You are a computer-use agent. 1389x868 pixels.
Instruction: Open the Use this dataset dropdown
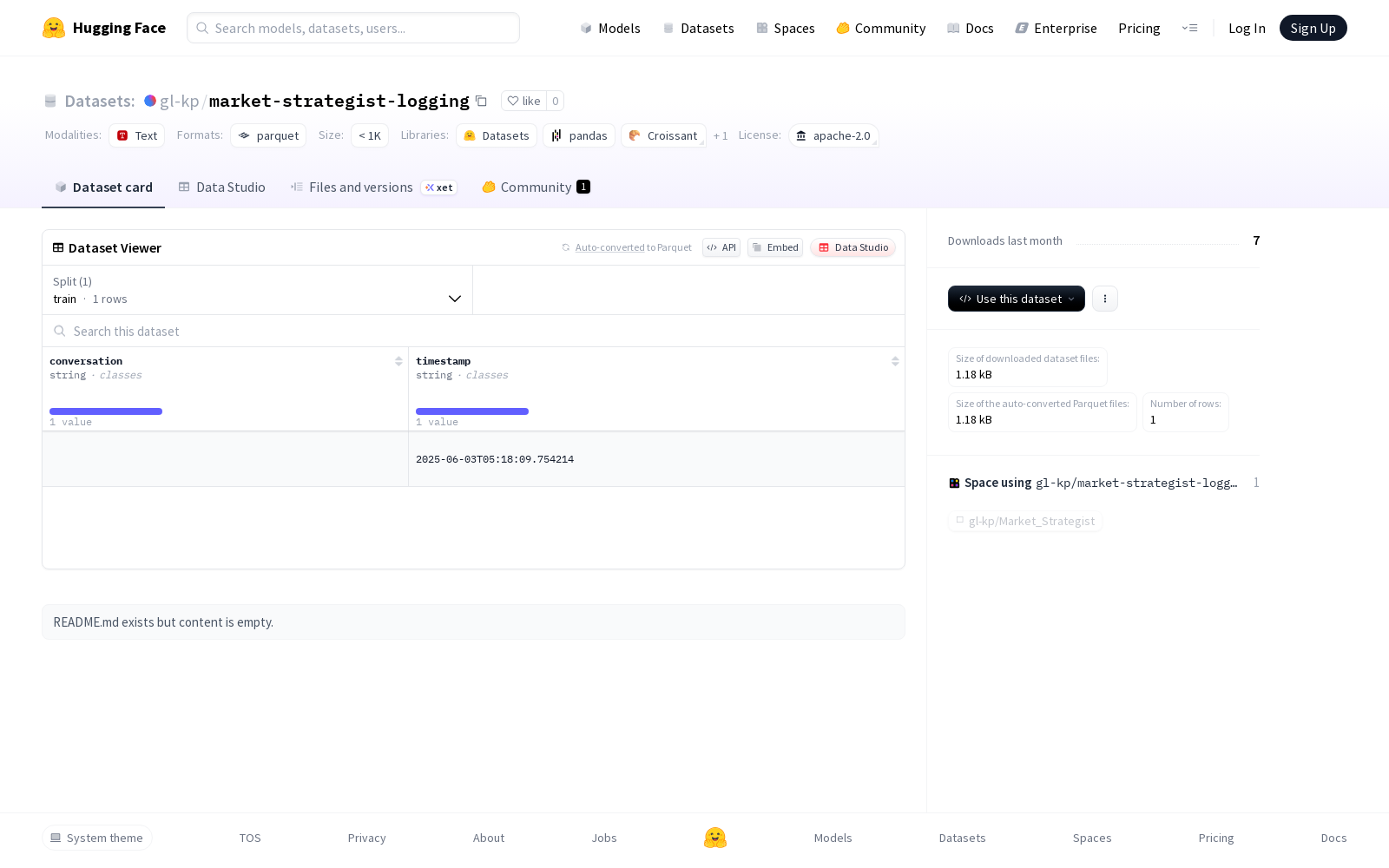tap(1017, 299)
